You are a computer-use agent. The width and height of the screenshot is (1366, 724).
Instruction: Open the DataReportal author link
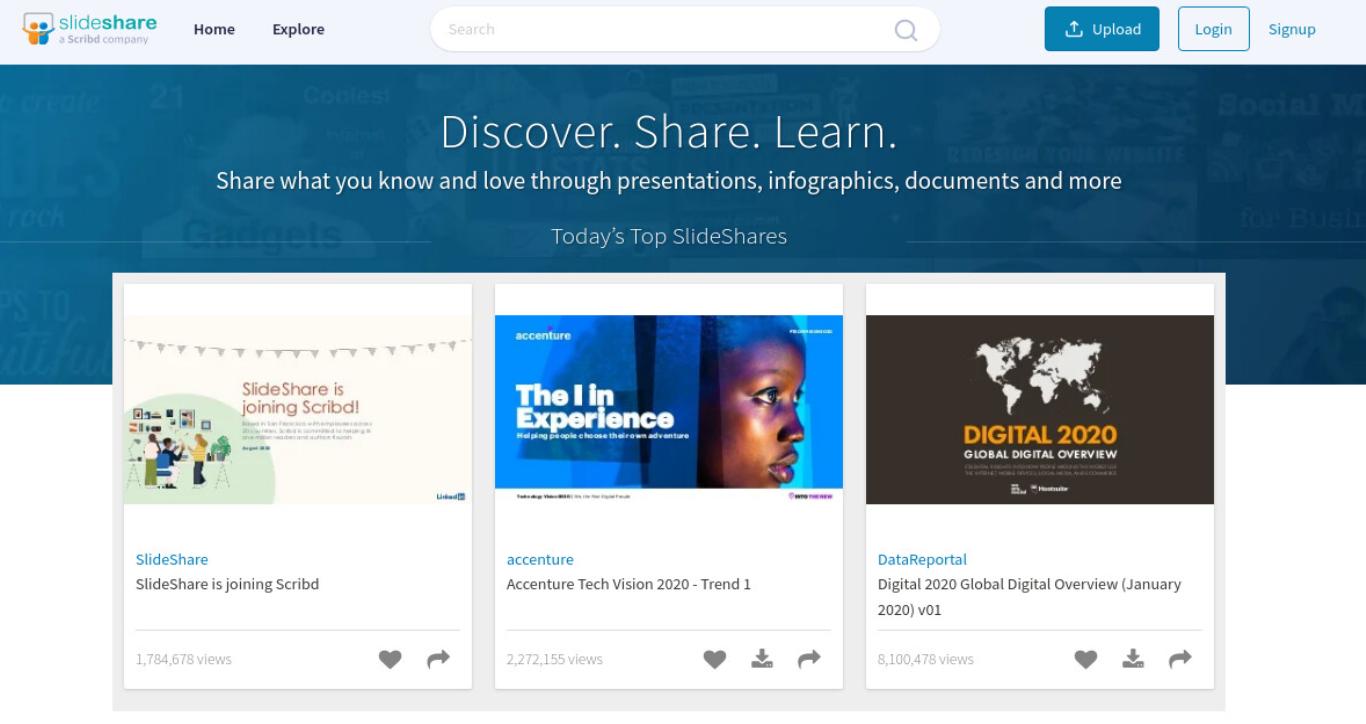tap(922, 559)
